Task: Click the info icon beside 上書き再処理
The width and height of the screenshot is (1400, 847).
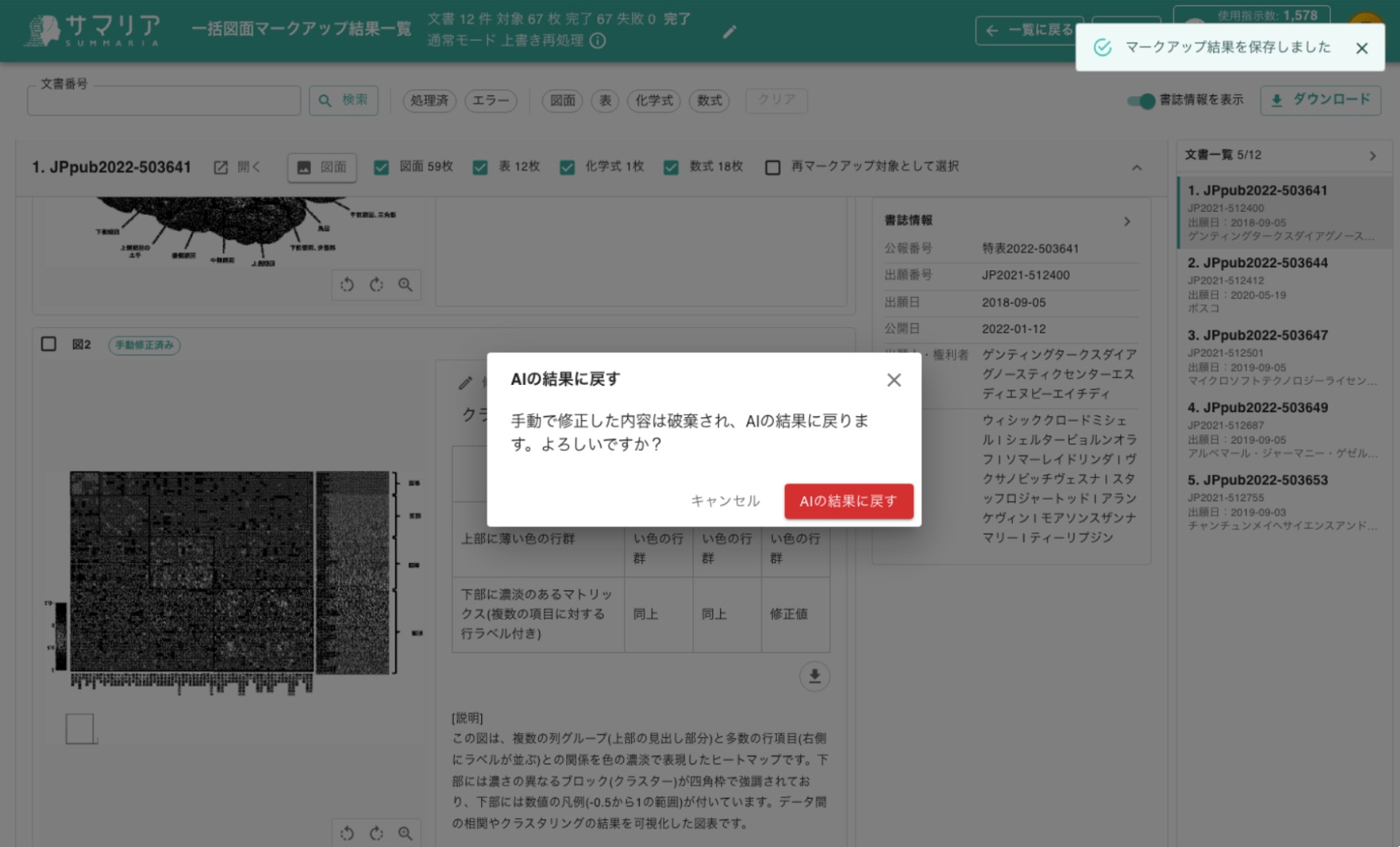Action: tap(598, 41)
